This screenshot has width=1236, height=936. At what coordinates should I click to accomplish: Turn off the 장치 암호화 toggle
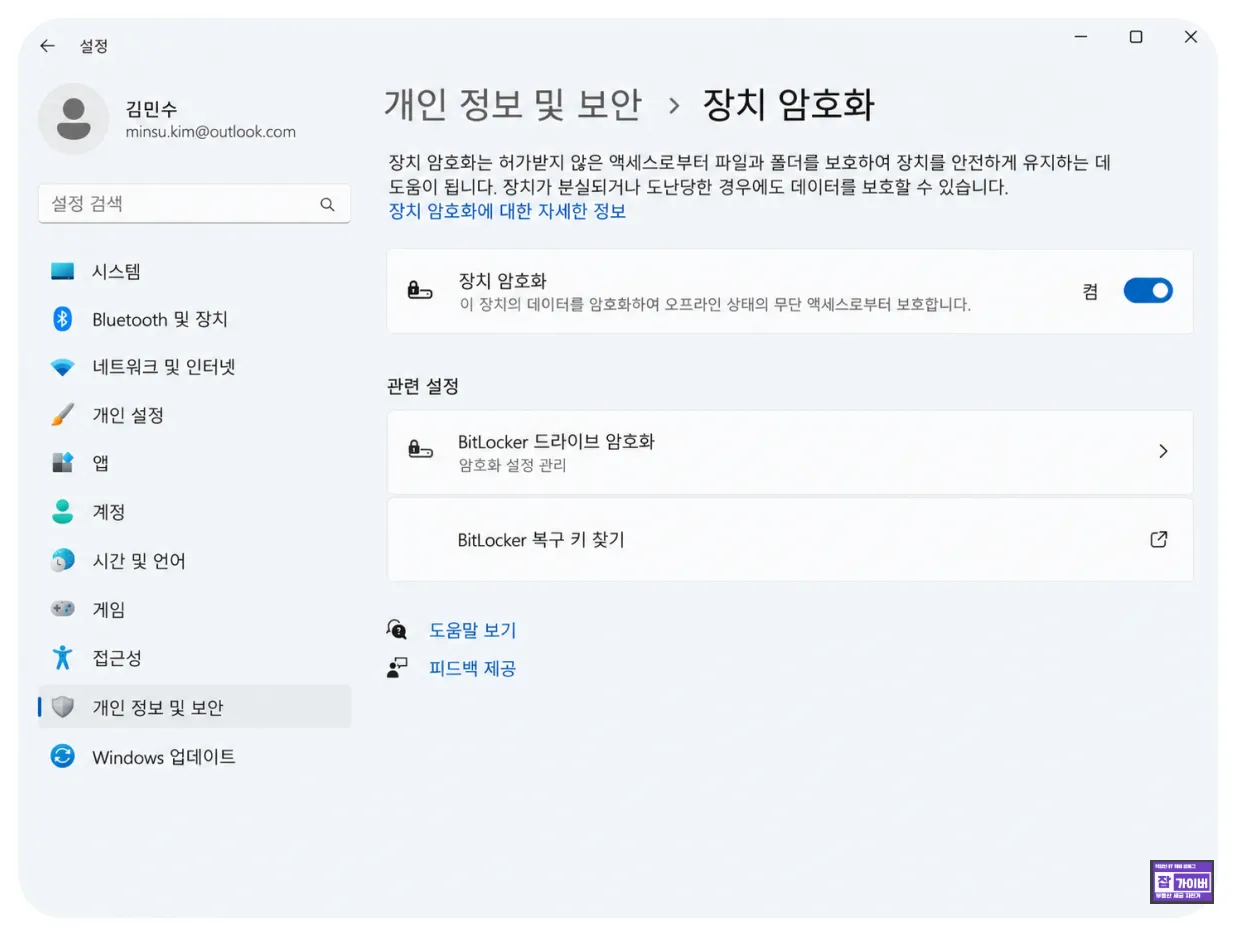click(1147, 291)
